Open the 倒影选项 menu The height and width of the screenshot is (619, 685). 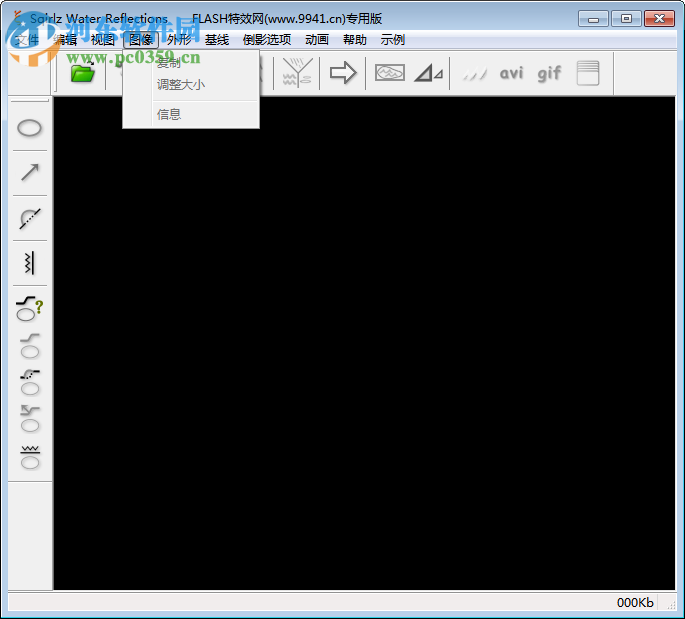(267, 40)
